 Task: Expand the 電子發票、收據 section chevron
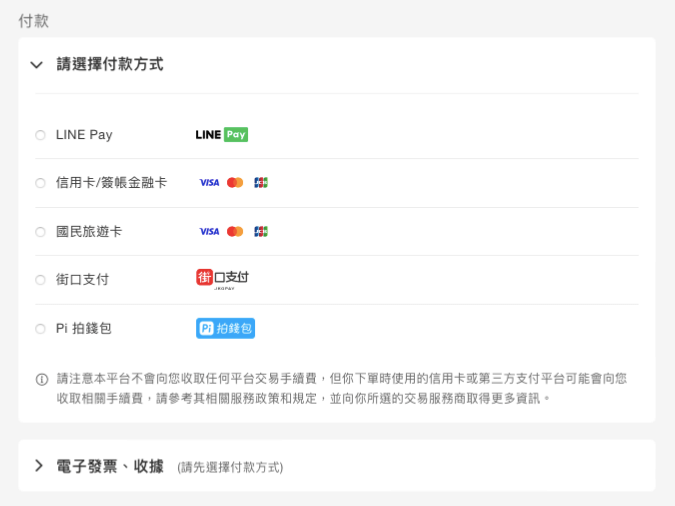click(38, 466)
